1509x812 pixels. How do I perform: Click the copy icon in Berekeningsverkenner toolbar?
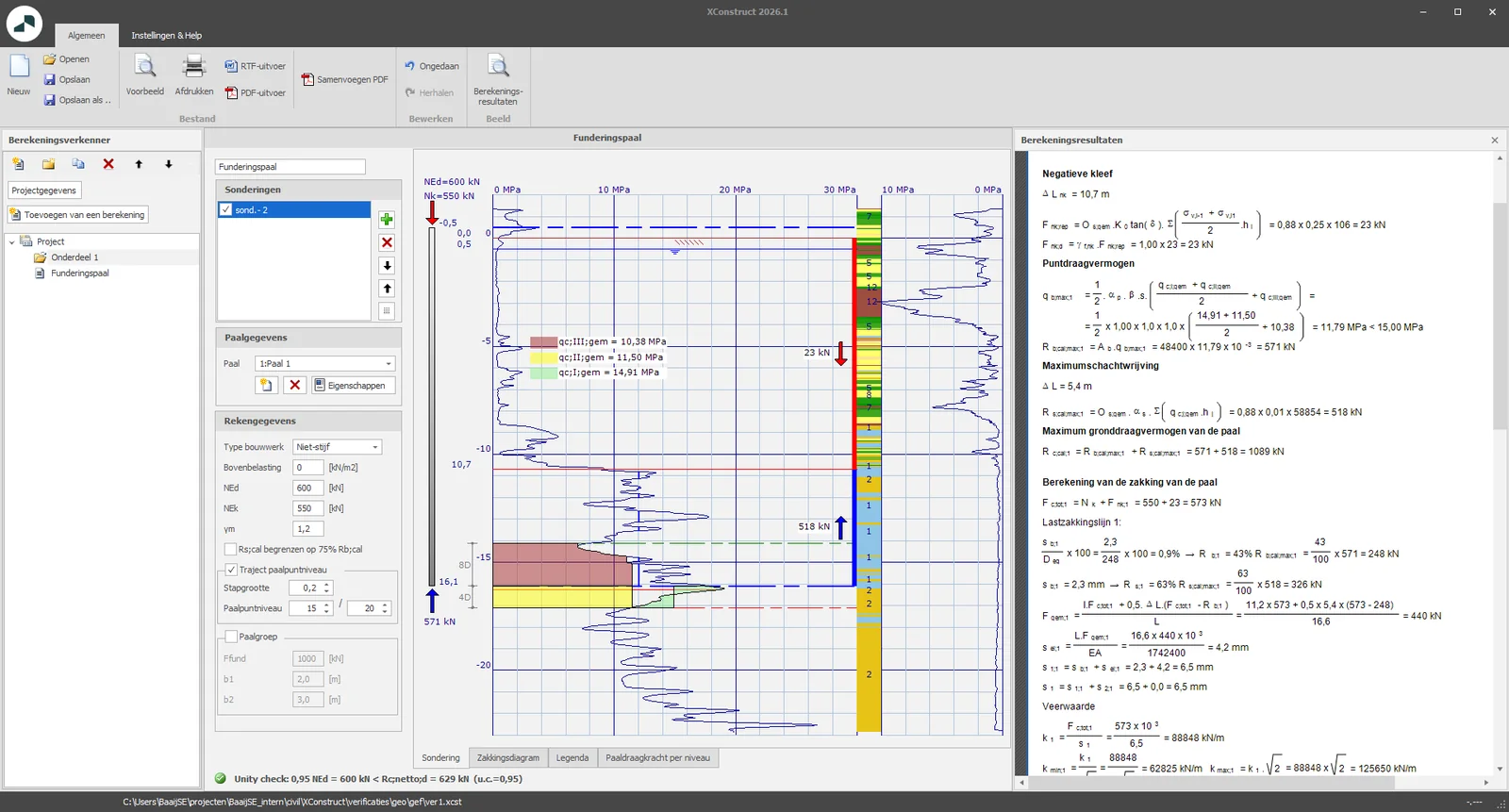point(78,164)
